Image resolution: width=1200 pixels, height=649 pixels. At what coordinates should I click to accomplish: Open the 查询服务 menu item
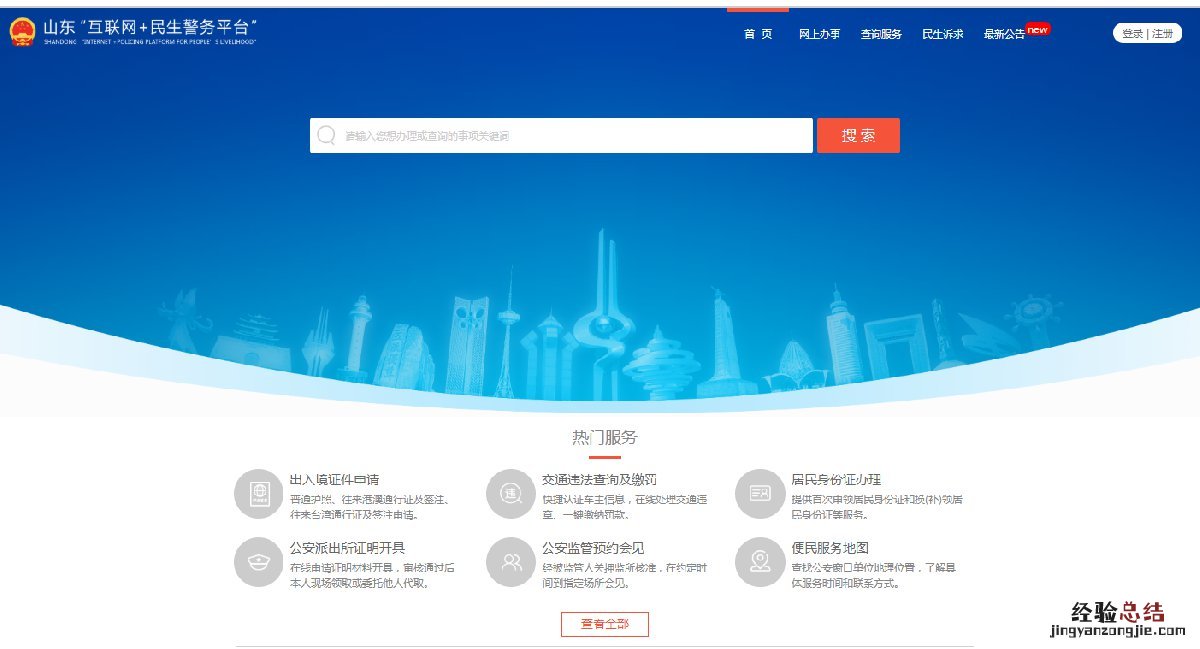(x=881, y=34)
